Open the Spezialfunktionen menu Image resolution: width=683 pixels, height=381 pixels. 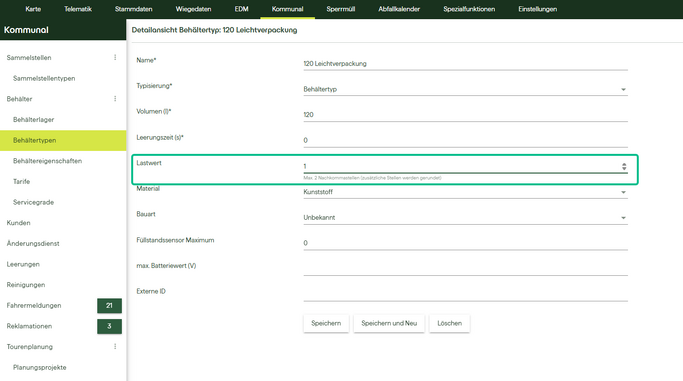click(x=469, y=9)
